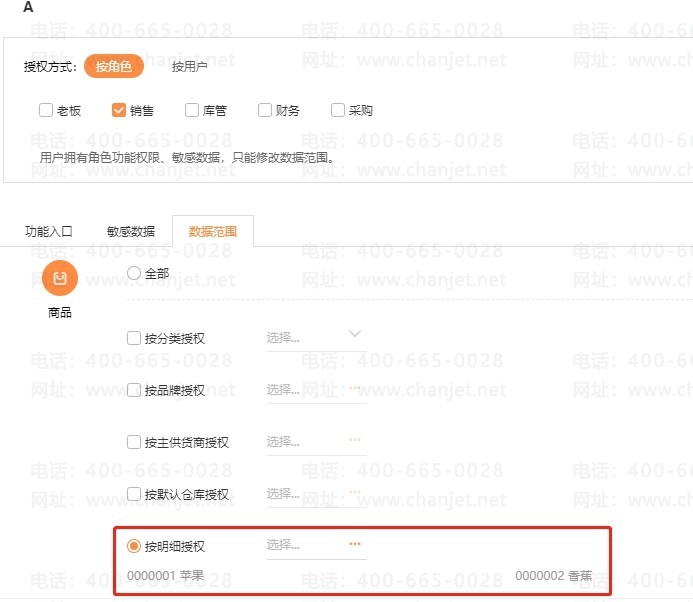Screen dimensions: 693x602
Task: Check the 按品牌授权 checkbox
Action: (133, 390)
